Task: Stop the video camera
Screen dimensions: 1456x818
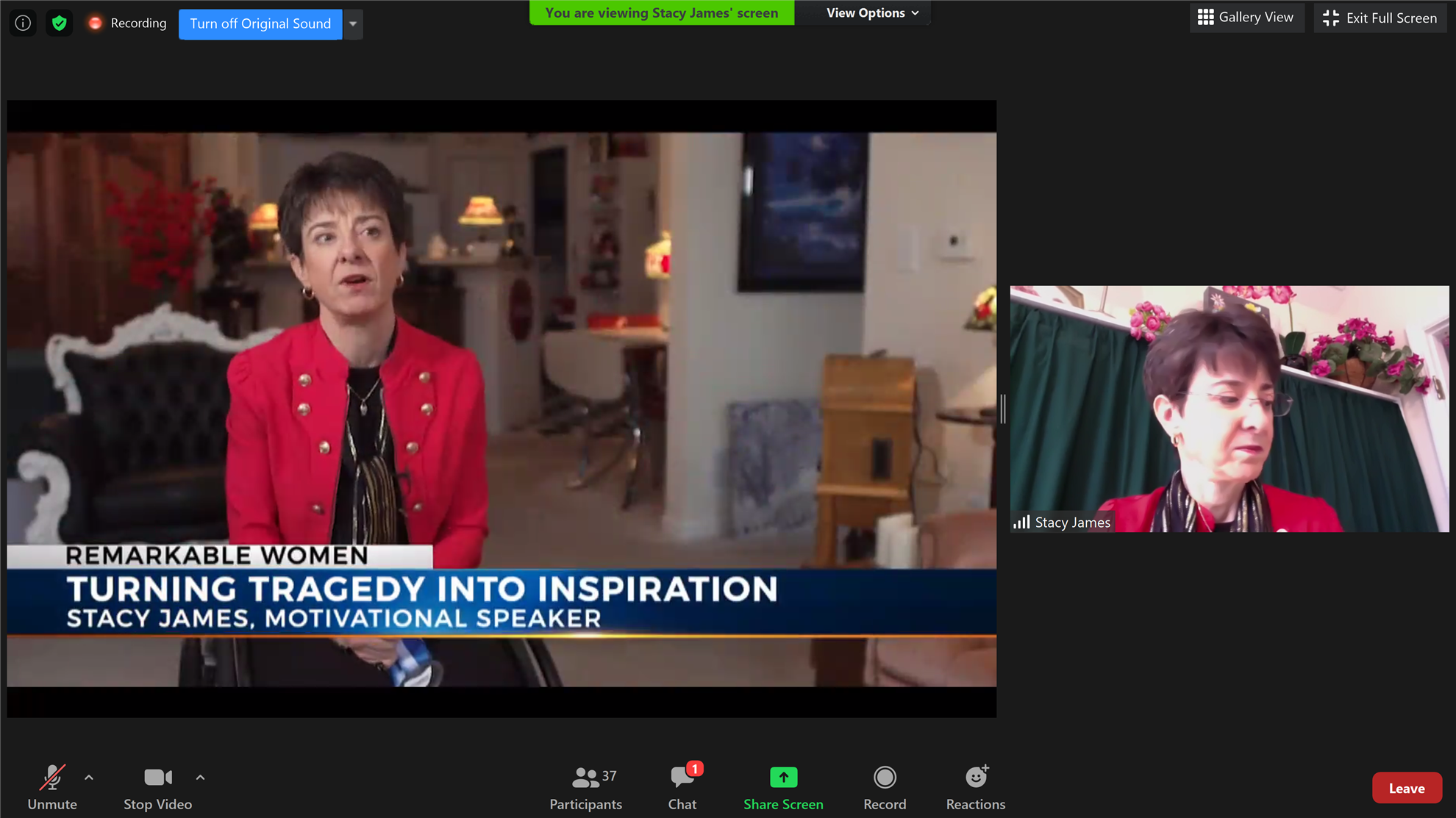Action: (157, 788)
